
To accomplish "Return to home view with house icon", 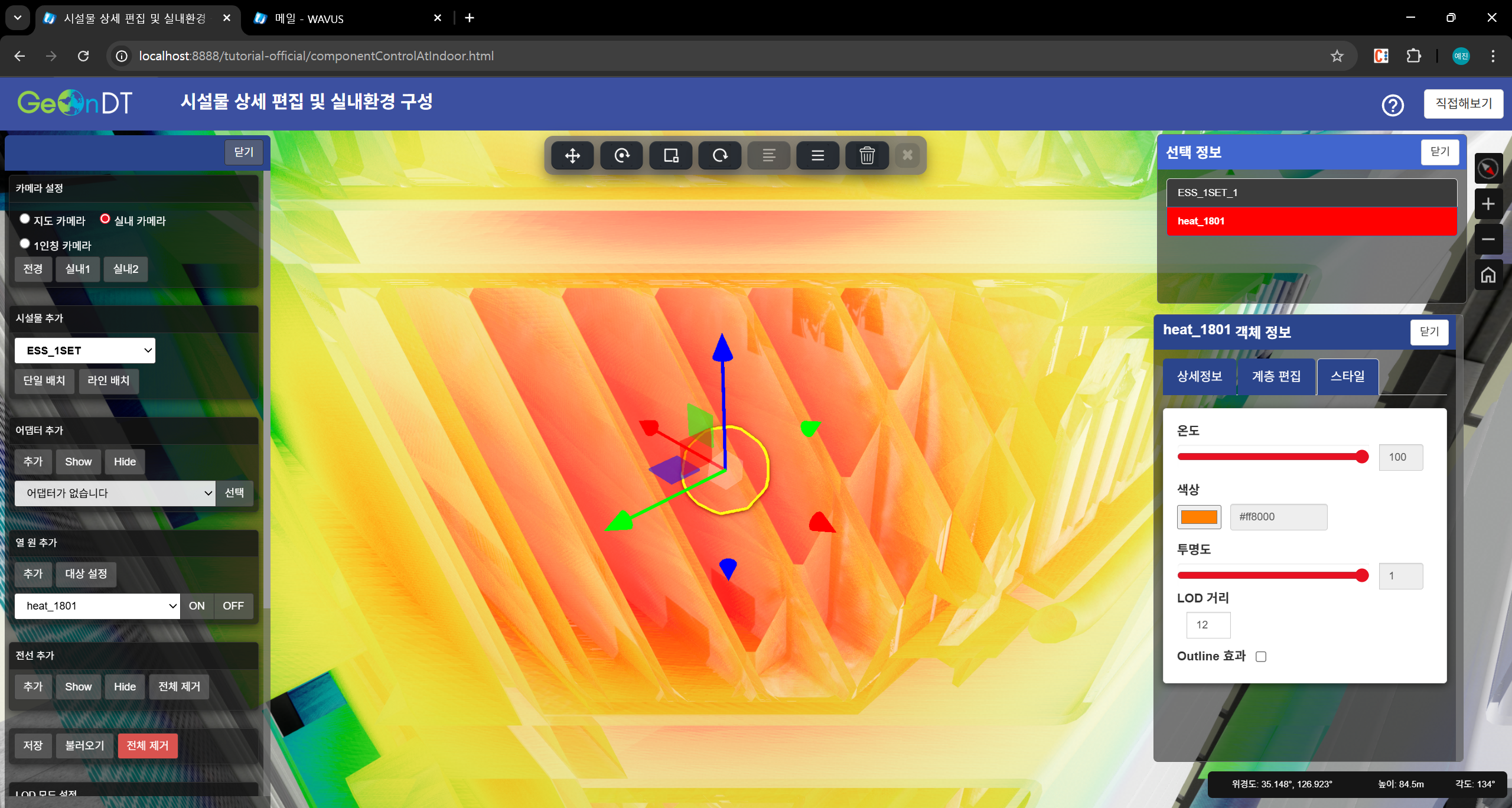I will [1488, 275].
